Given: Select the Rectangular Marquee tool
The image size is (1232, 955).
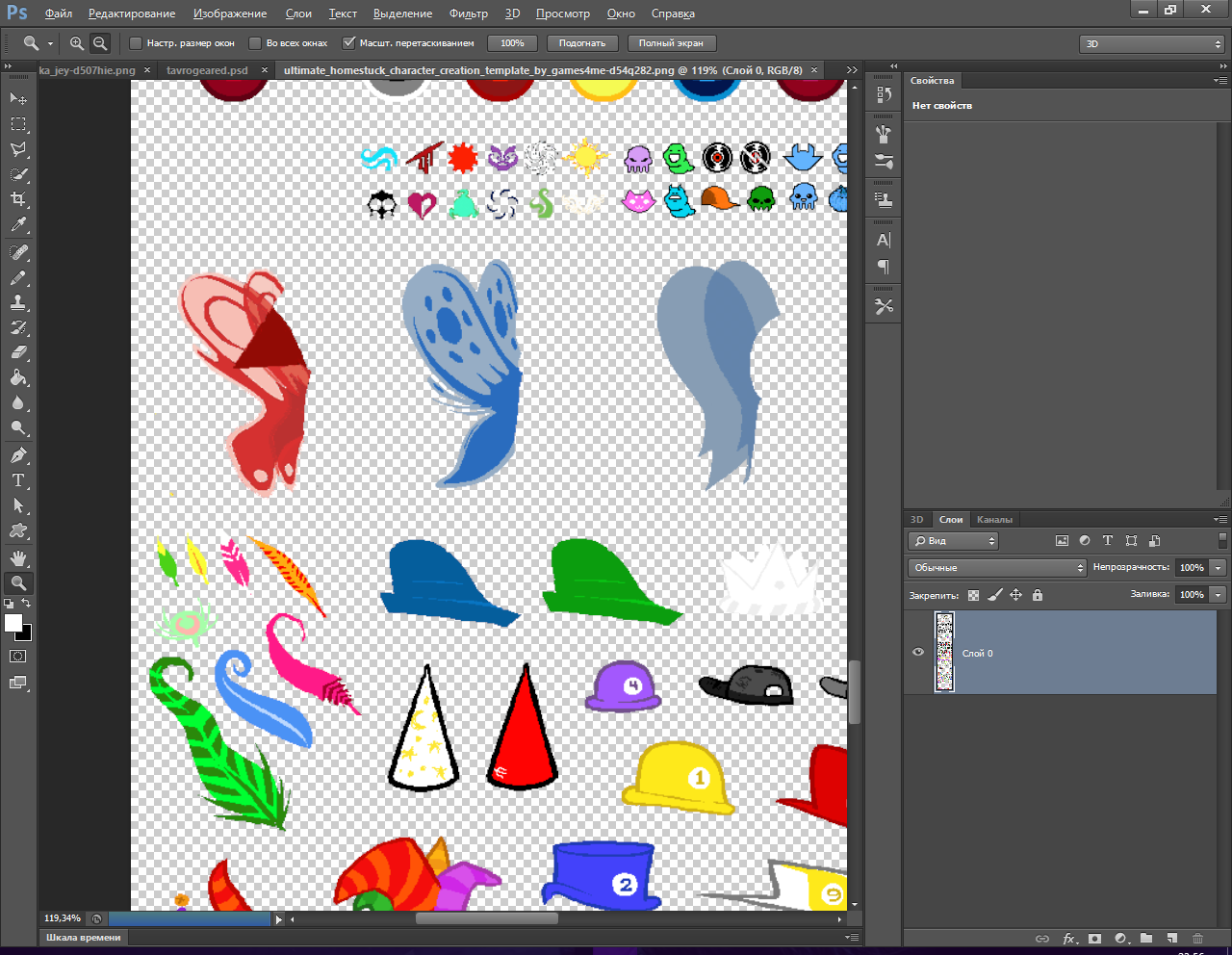Looking at the screenshot, I should coord(18,124).
